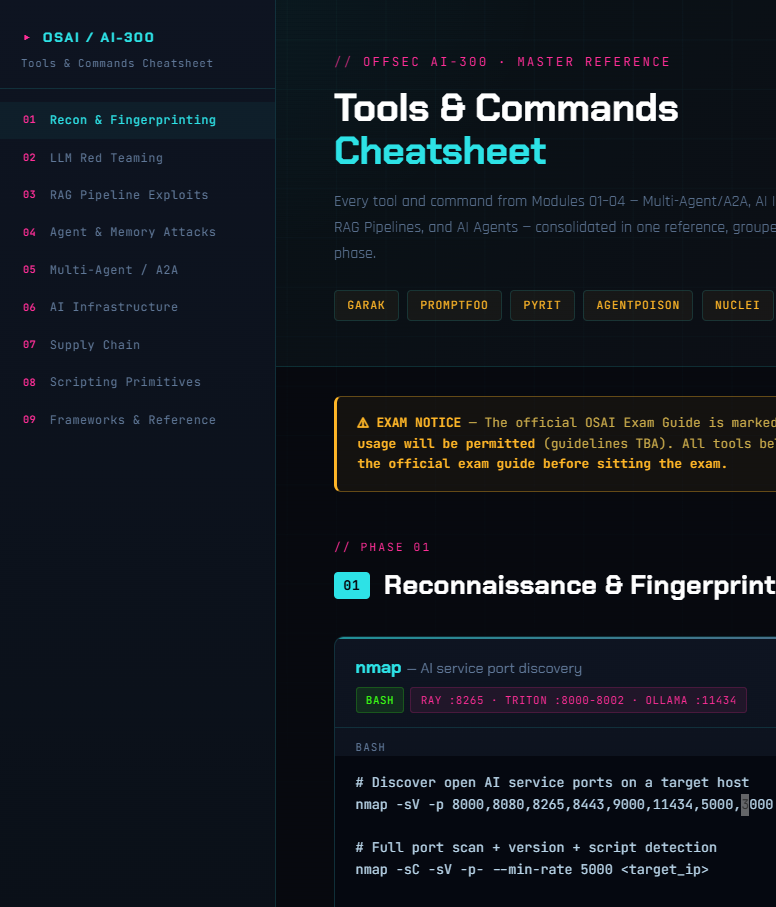Go to LLM Red Teaming section
Screen dimensions: 776x907
click(138, 158)
